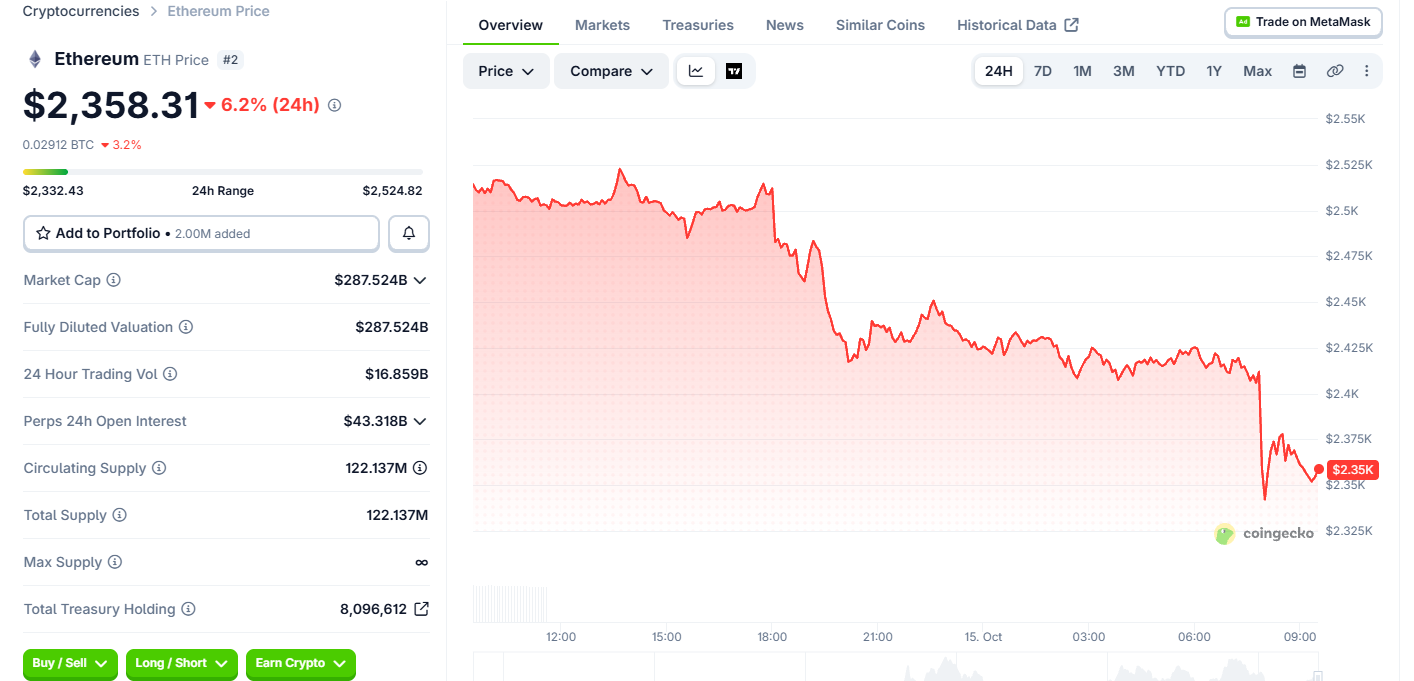Click the $2.35K current price label
1414x681 pixels.
pos(1353,470)
